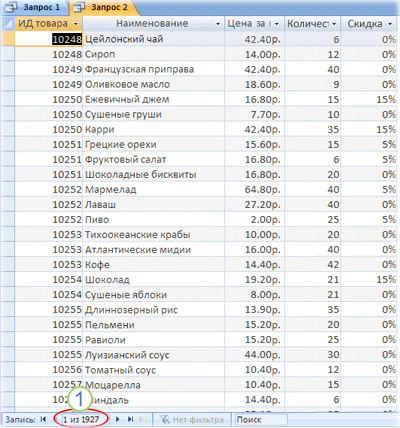Viewport: 400px width, 428px height.
Task: Click the cell 'Шоколадные бисквиты'
Action: pos(153,174)
